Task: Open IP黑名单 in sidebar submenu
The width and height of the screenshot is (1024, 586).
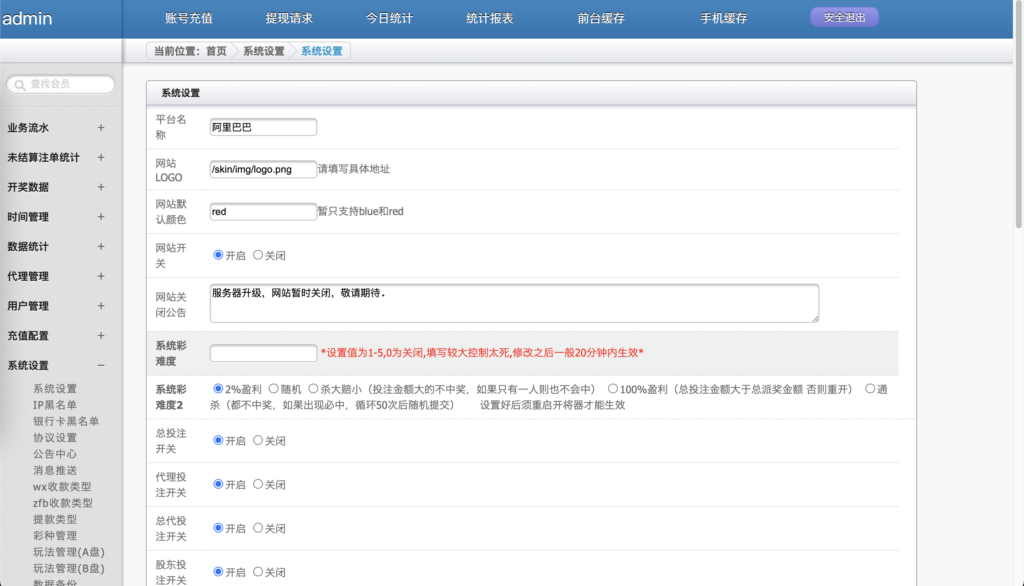Action: click(55, 405)
